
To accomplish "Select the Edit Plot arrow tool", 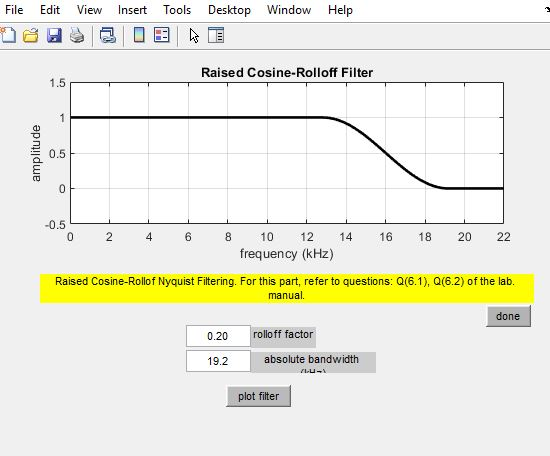I will (194, 35).
